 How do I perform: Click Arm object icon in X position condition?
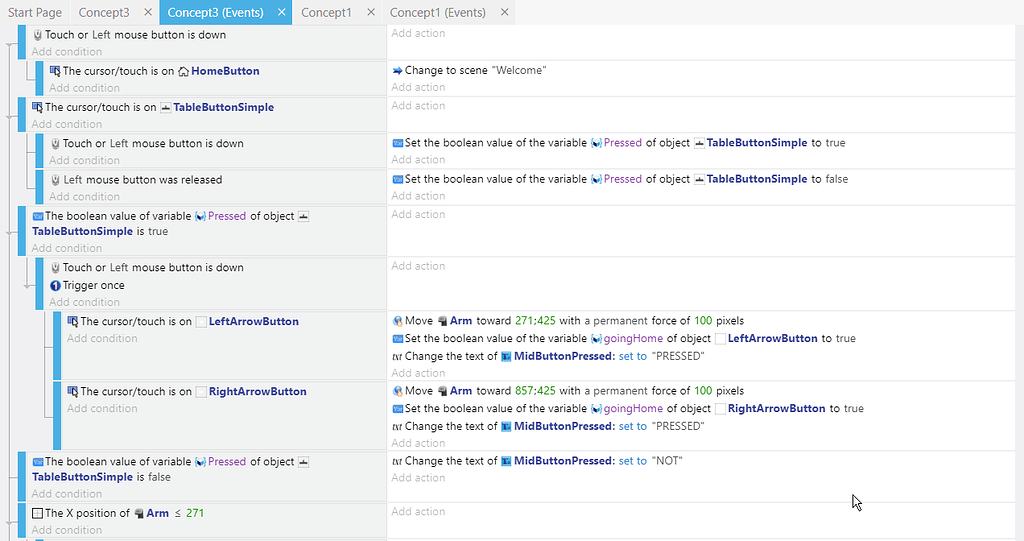point(139,513)
